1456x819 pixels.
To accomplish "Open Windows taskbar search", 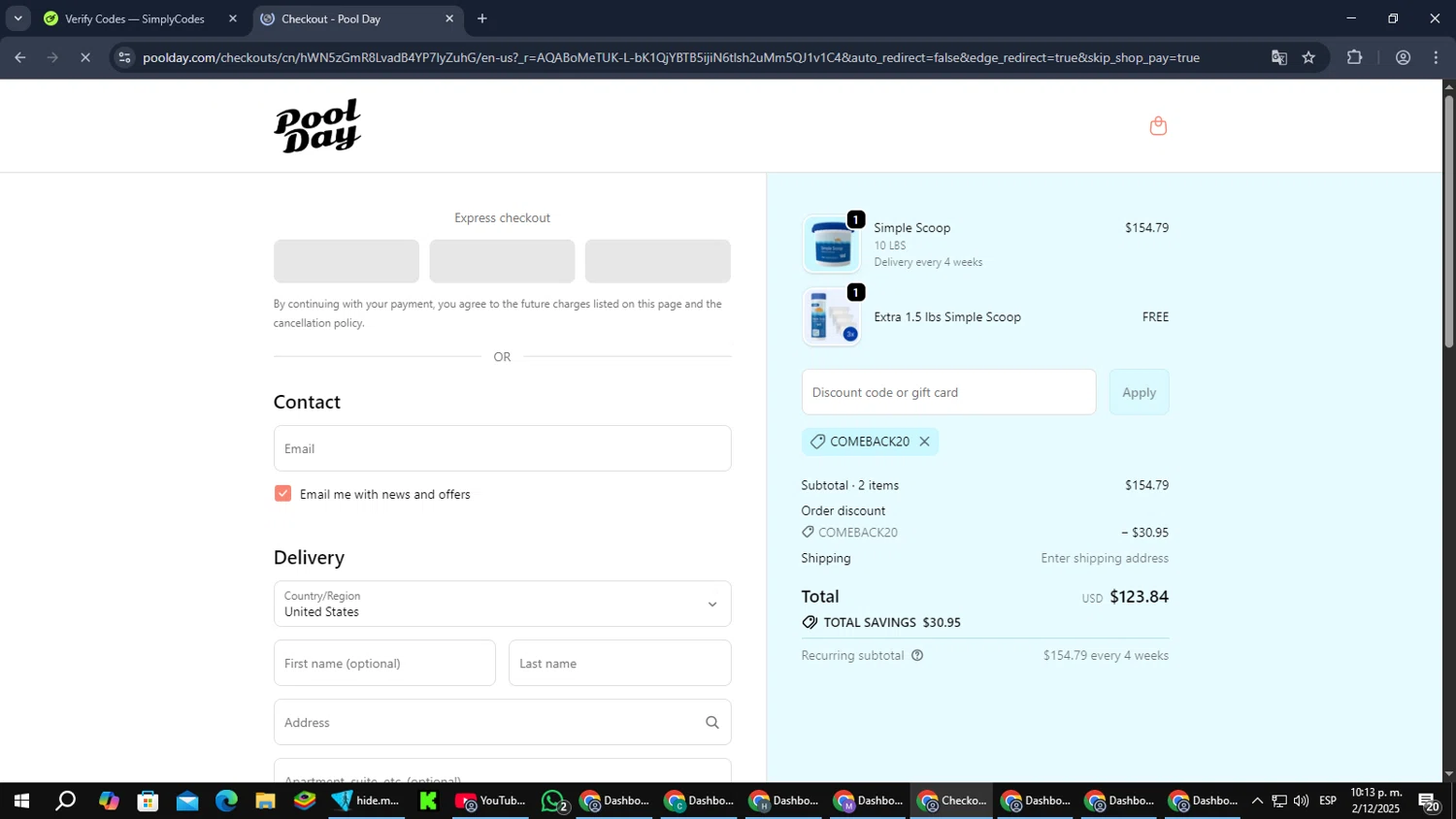I will [x=65, y=801].
